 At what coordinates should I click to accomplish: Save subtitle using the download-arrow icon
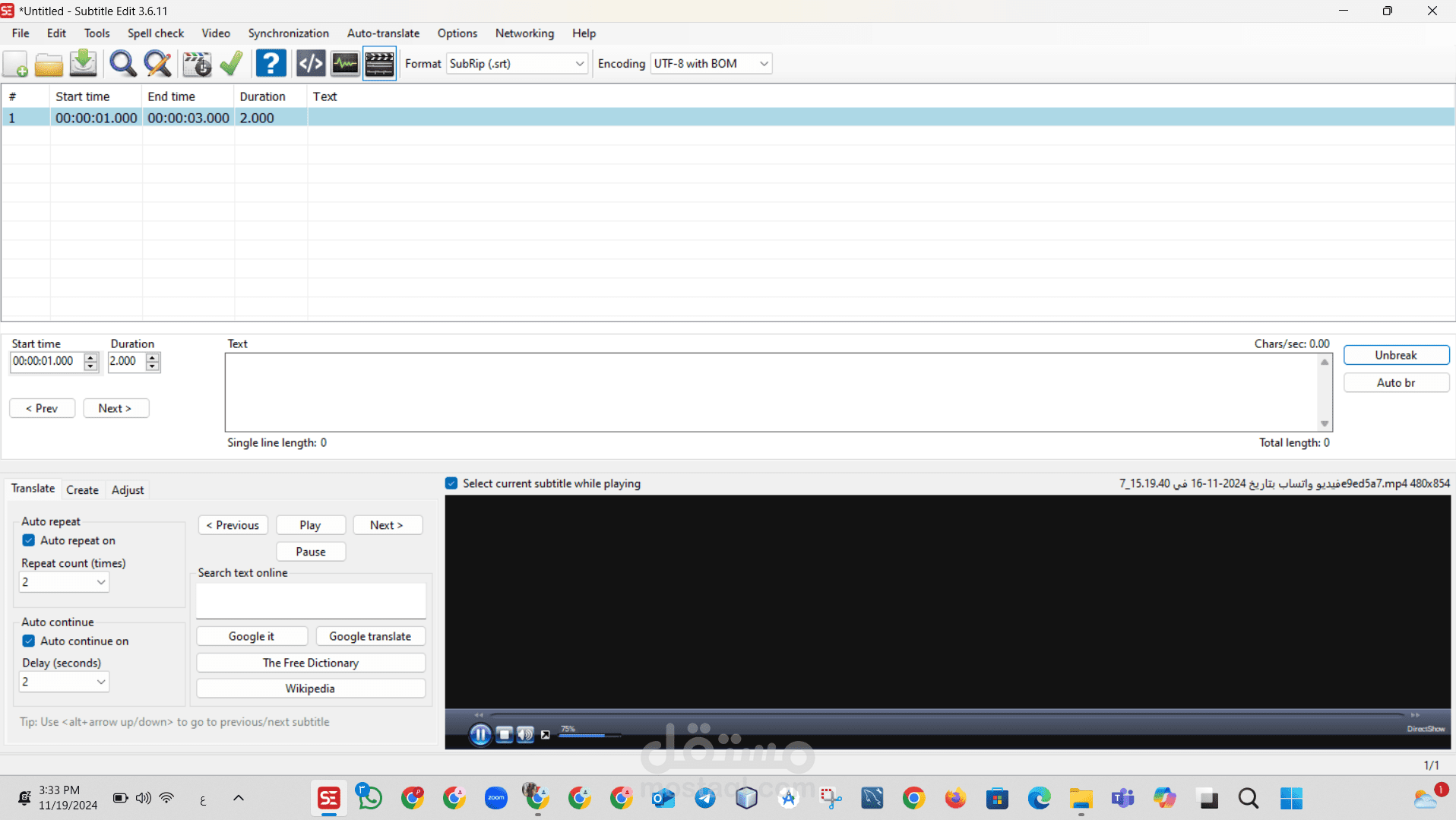[x=83, y=64]
